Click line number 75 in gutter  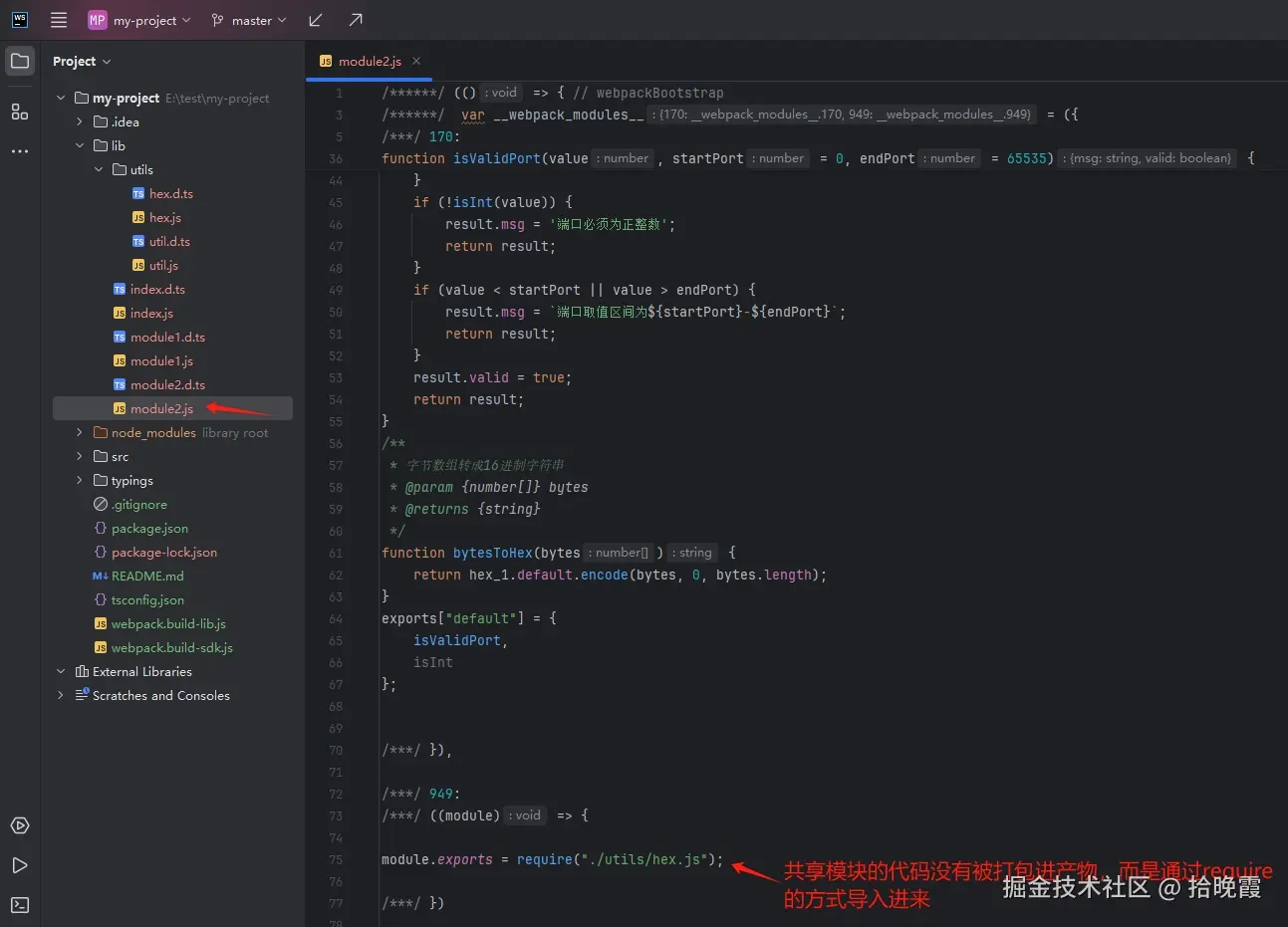pos(335,859)
